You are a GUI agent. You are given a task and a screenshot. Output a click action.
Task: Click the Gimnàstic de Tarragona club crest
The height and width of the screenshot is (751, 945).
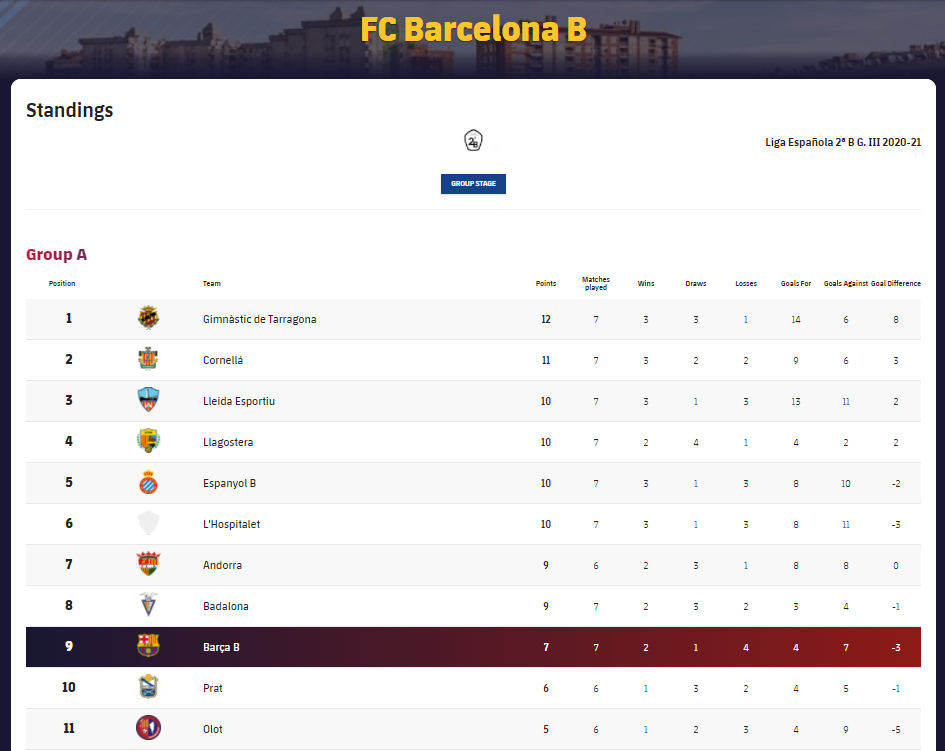click(x=148, y=318)
